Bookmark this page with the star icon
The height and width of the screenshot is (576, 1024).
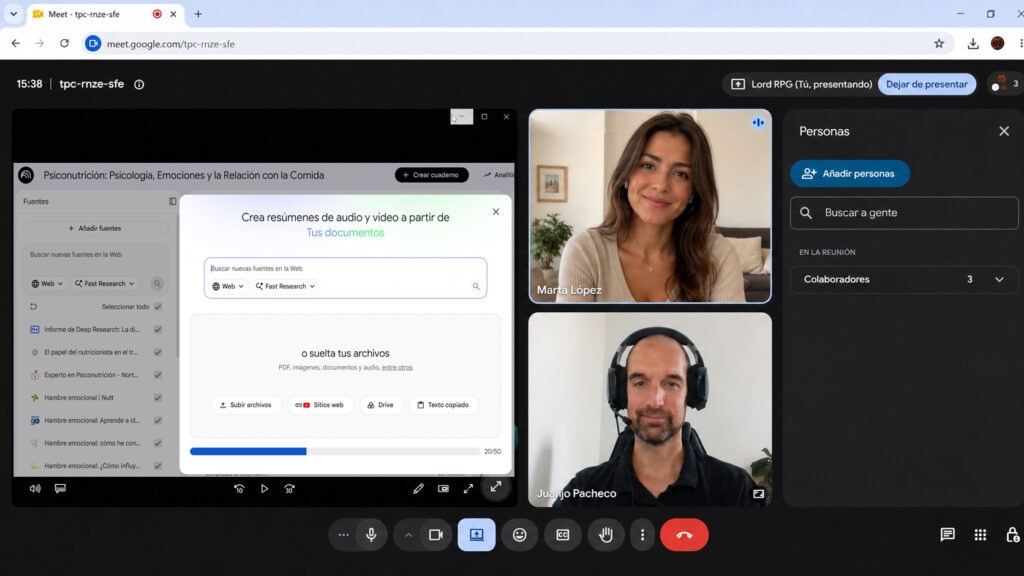[x=939, y=44]
